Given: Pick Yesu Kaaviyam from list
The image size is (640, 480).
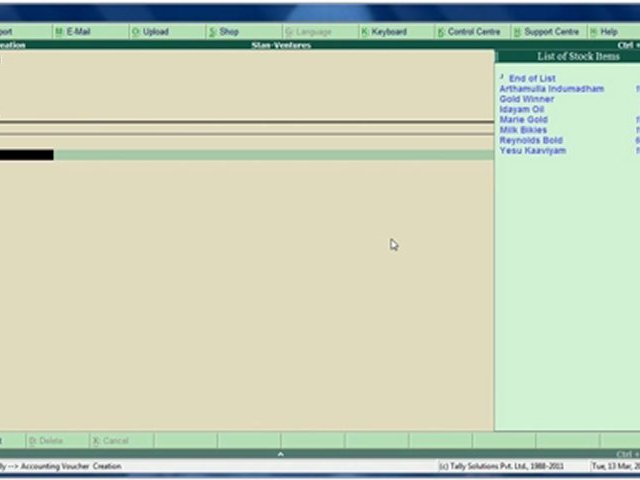Looking at the screenshot, I should [533, 151].
